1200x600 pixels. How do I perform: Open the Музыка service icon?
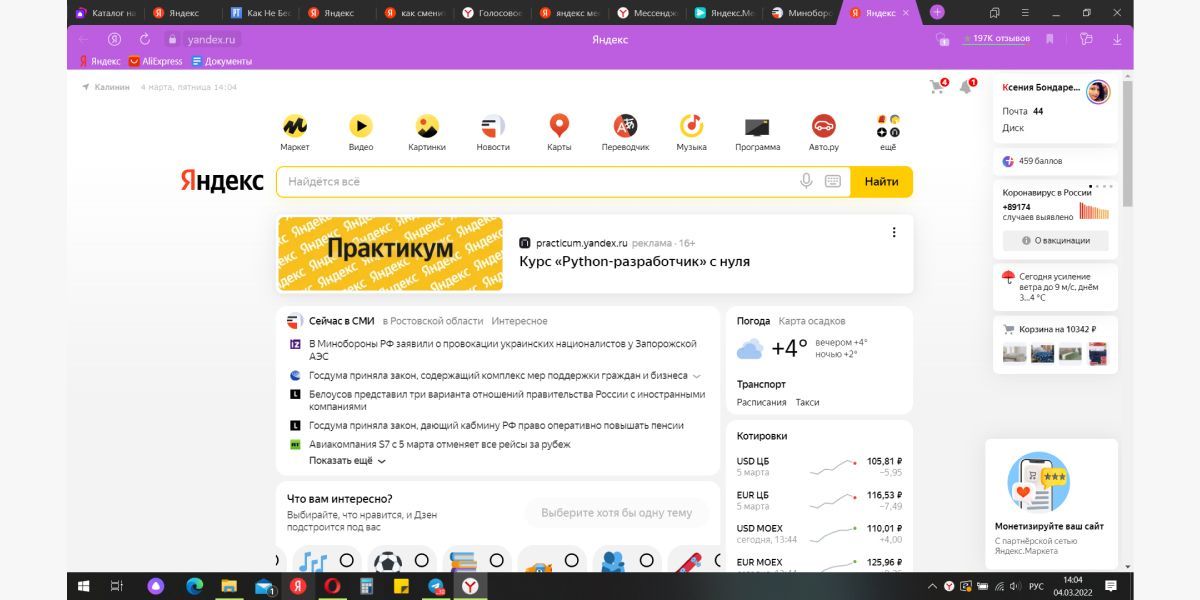[691, 126]
